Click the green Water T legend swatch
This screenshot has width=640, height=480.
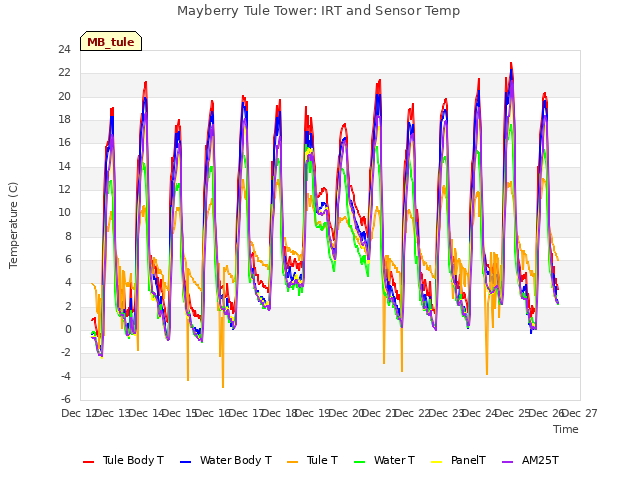[x=360, y=462]
